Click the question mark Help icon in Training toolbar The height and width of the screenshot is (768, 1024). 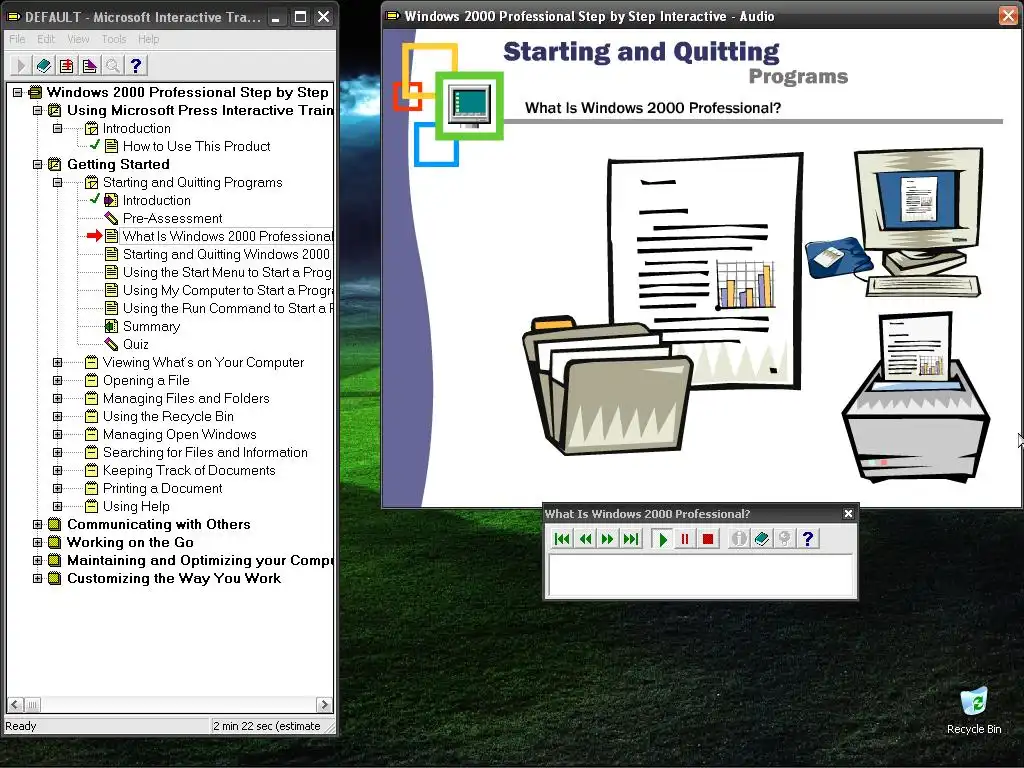[x=136, y=65]
